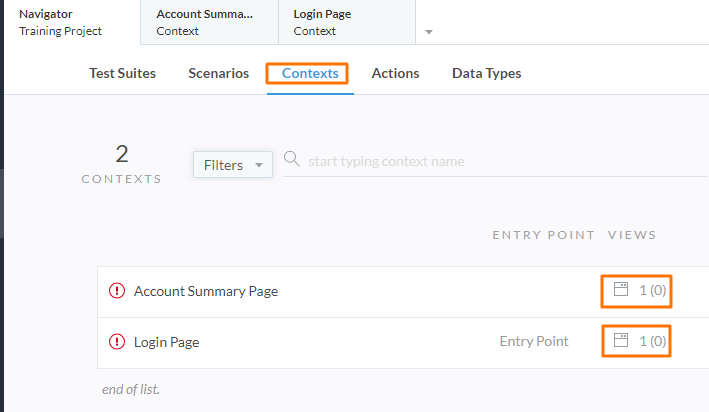Image resolution: width=709 pixels, height=412 pixels.
Task: Click the Account Summary Page warning icon
Action: point(117,291)
